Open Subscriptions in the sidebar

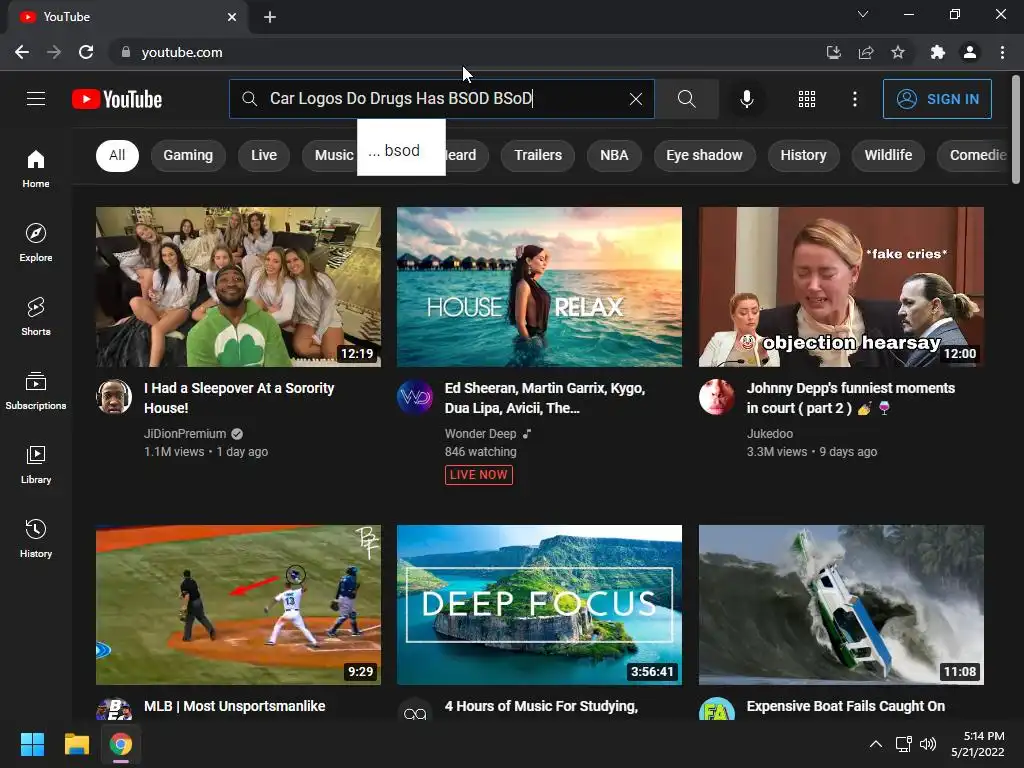tap(36, 391)
